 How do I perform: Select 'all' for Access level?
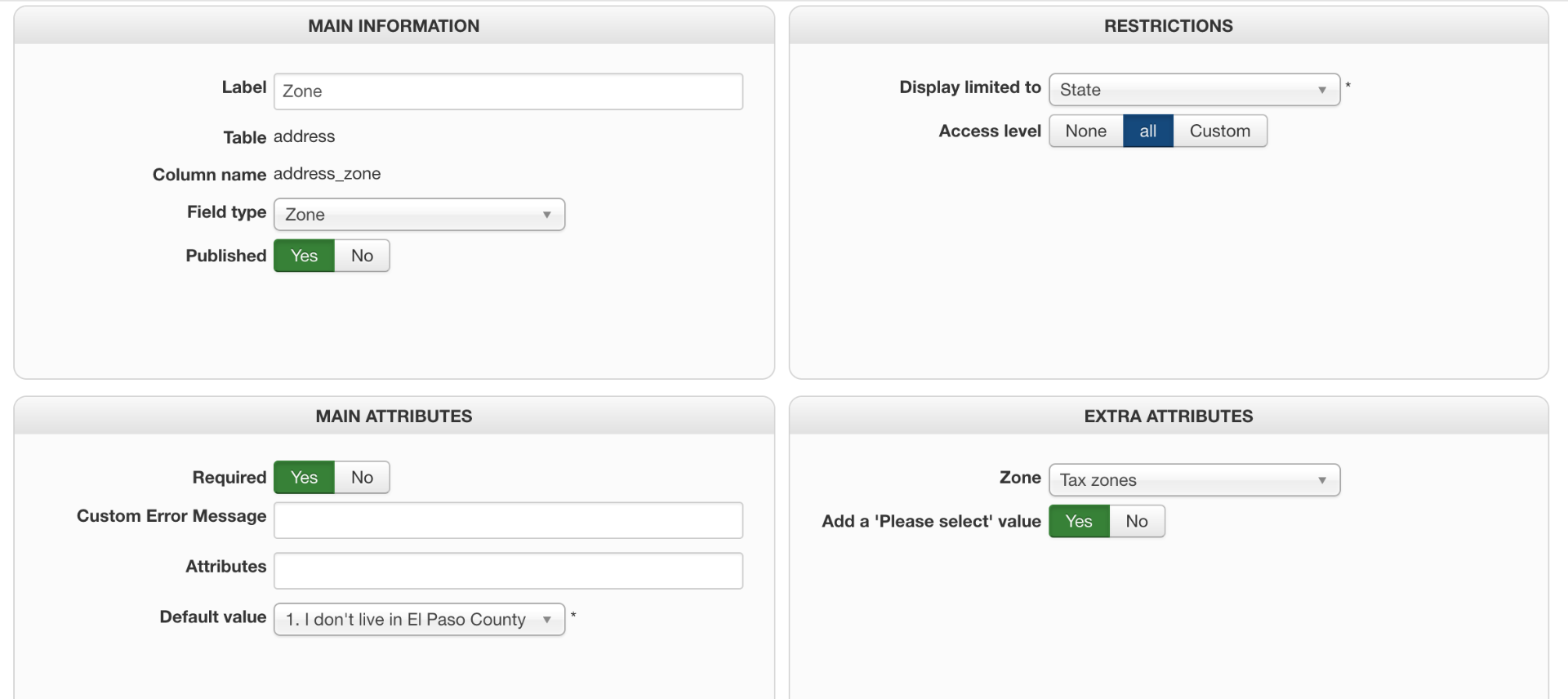pos(1147,131)
